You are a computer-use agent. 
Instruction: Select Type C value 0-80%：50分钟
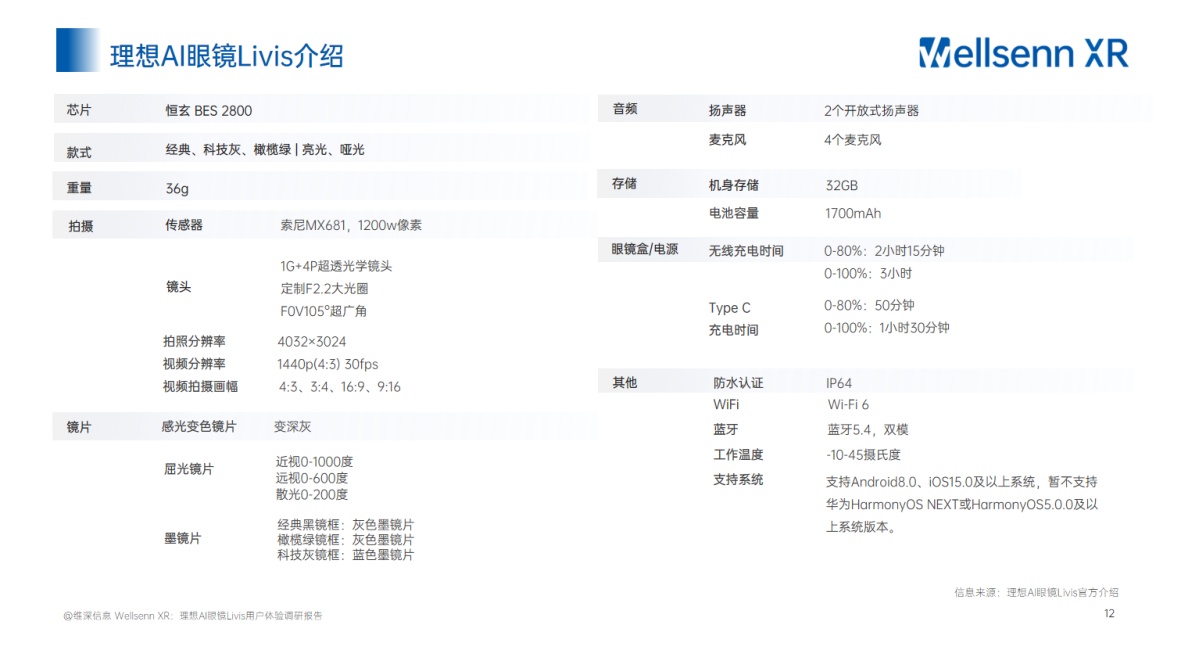pos(869,305)
